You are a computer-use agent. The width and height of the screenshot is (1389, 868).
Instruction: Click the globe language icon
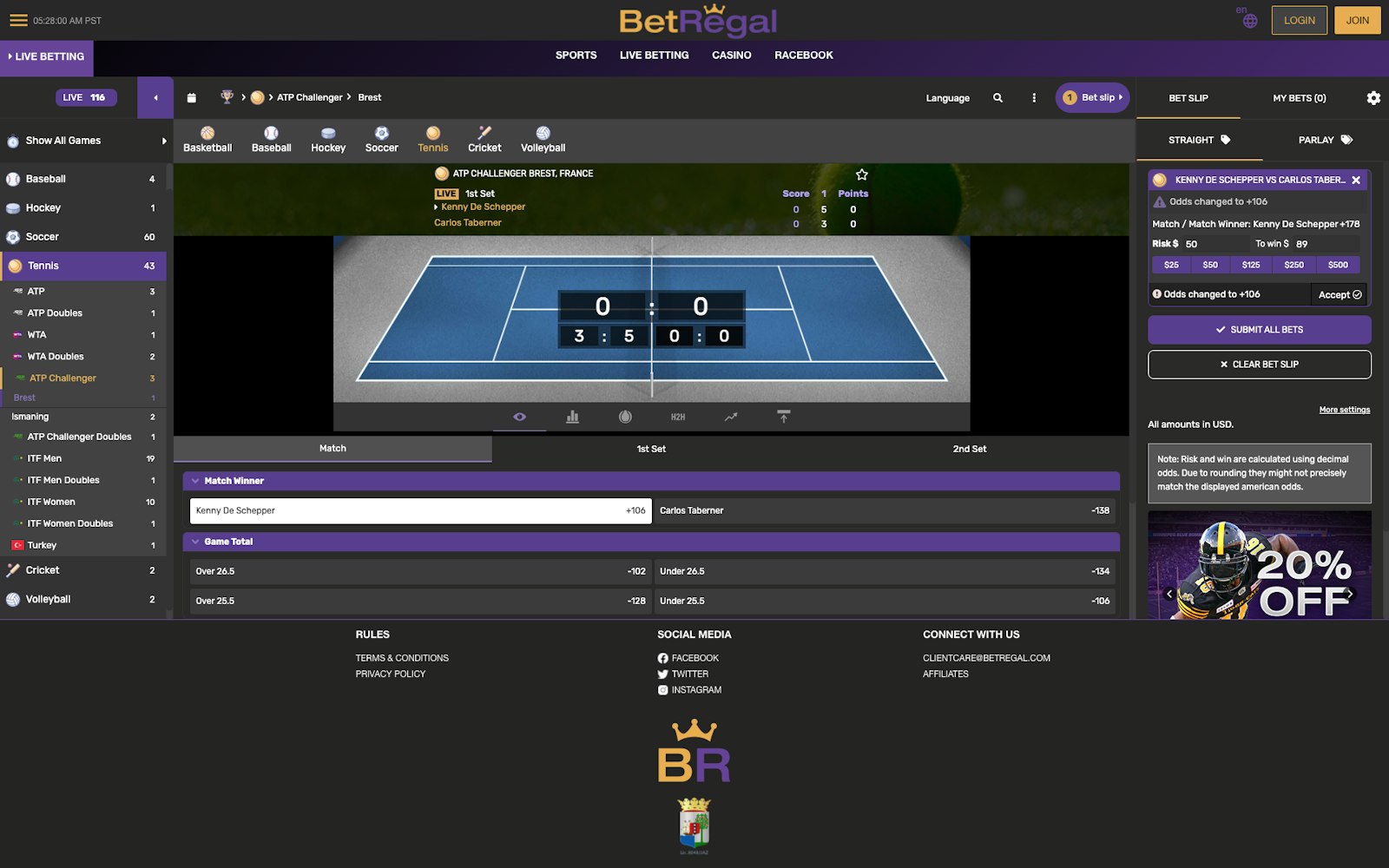pos(1249,21)
